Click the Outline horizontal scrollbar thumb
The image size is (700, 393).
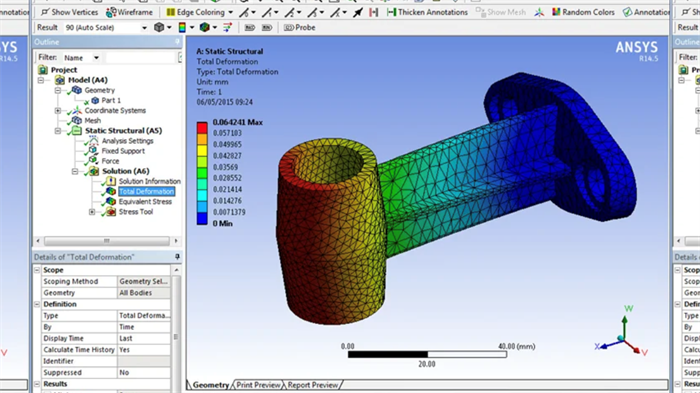(107, 241)
